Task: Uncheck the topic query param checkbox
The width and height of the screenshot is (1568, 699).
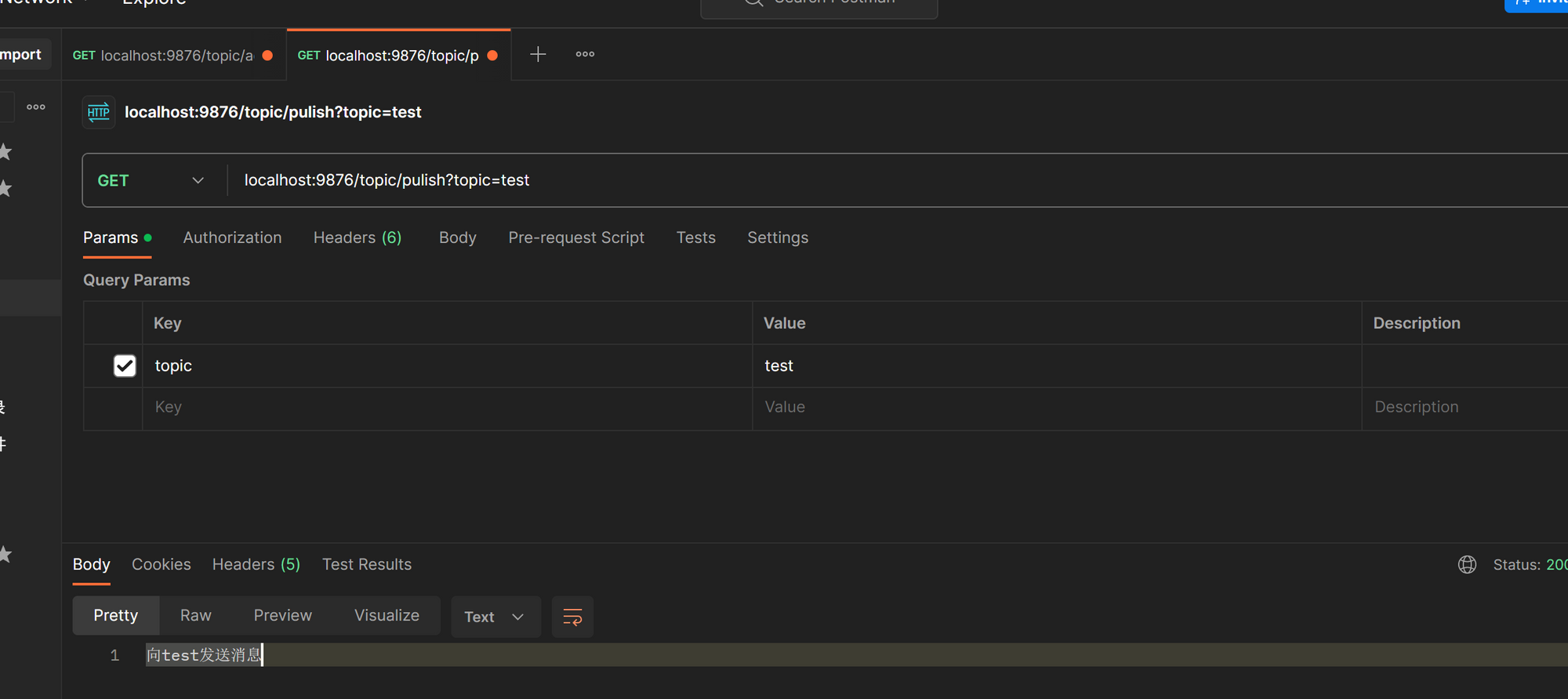Action: (x=125, y=366)
